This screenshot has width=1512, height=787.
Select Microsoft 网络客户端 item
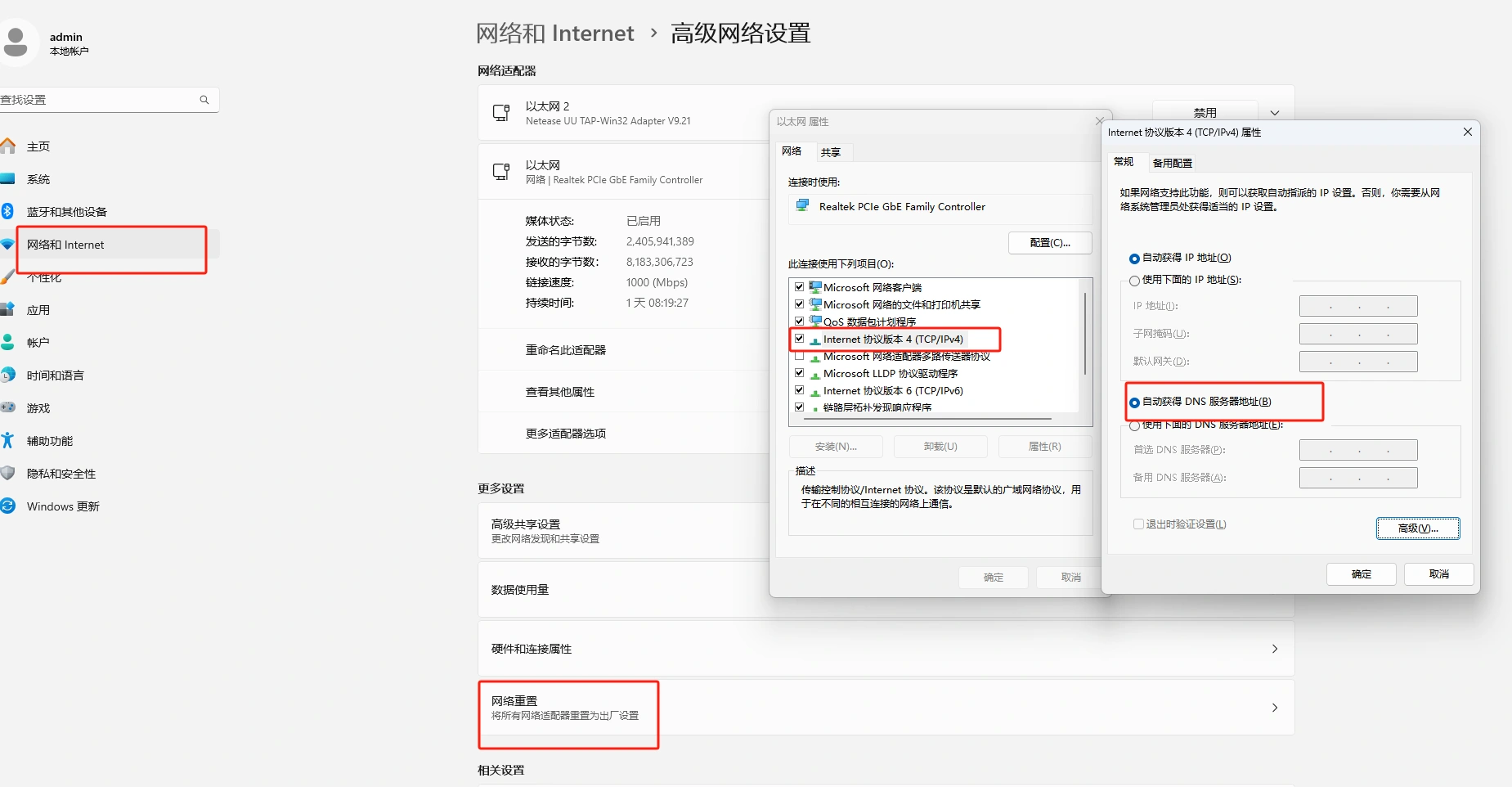pyautogui.click(x=873, y=287)
